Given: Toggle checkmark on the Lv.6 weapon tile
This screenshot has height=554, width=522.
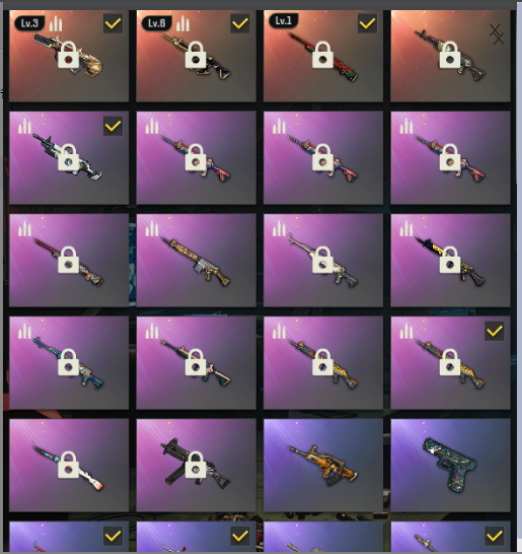Looking at the screenshot, I should (240, 24).
